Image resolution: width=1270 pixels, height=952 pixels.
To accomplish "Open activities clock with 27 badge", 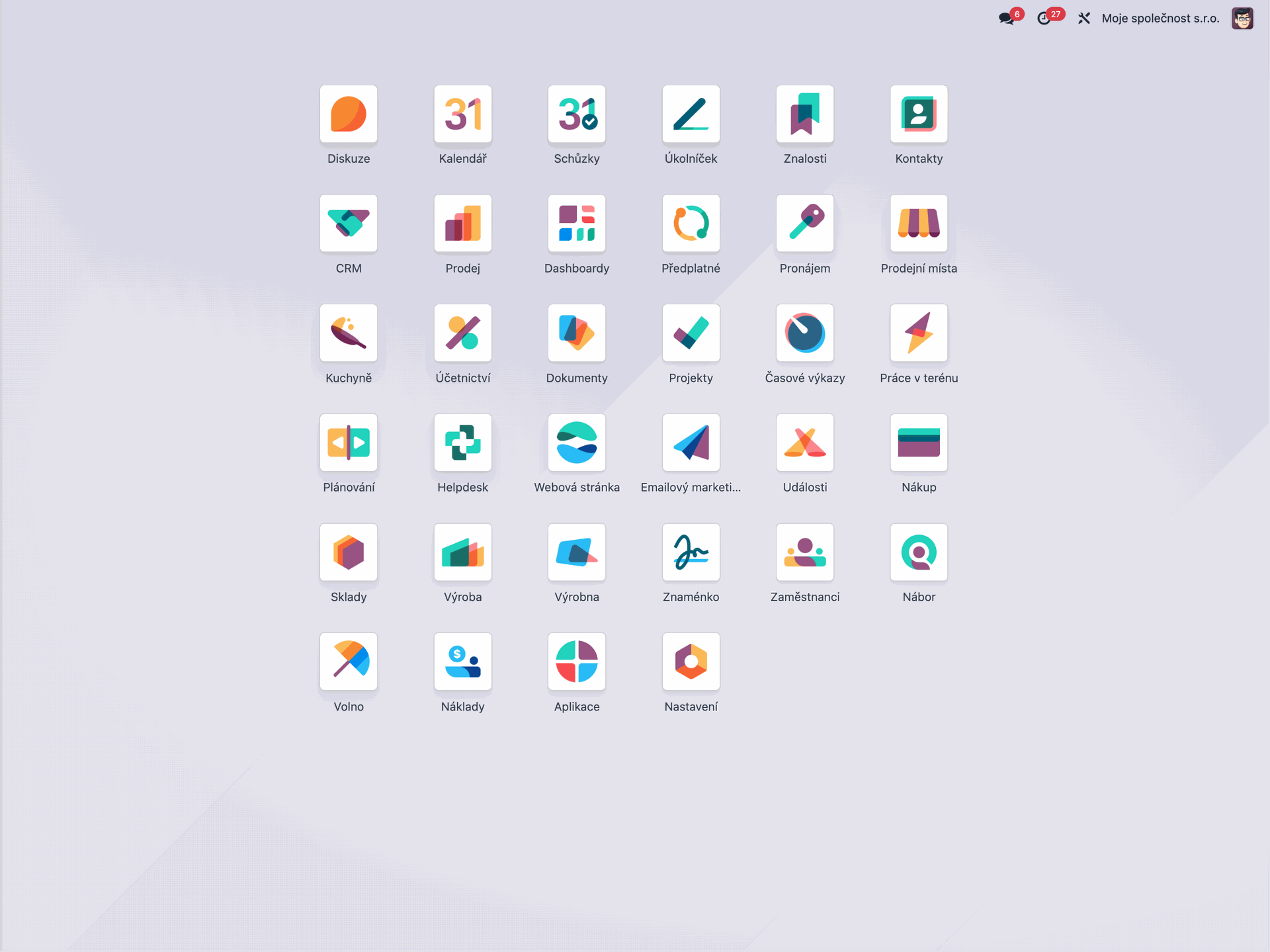I will coord(1044,19).
